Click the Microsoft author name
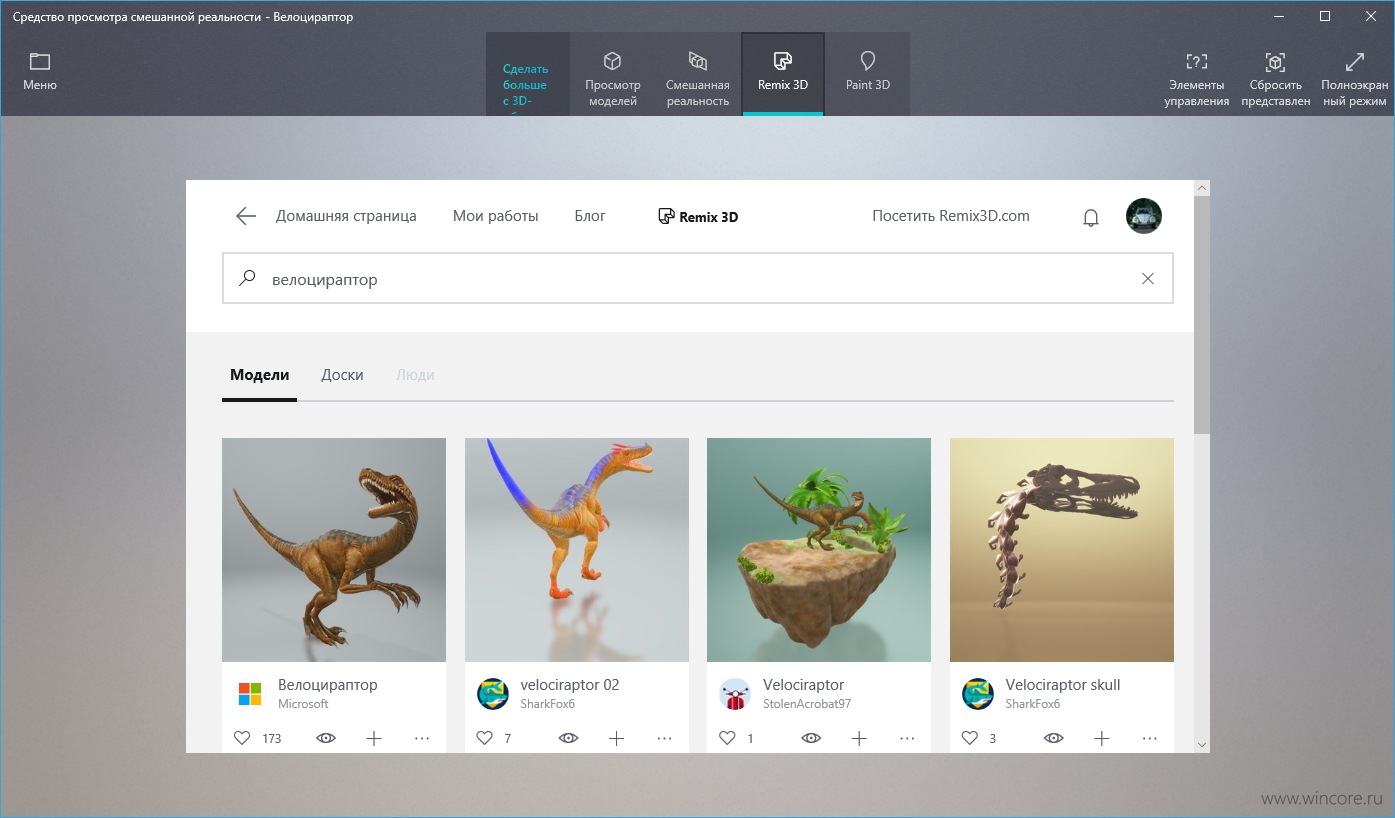This screenshot has width=1395, height=818. pyautogui.click(x=303, y=704)
